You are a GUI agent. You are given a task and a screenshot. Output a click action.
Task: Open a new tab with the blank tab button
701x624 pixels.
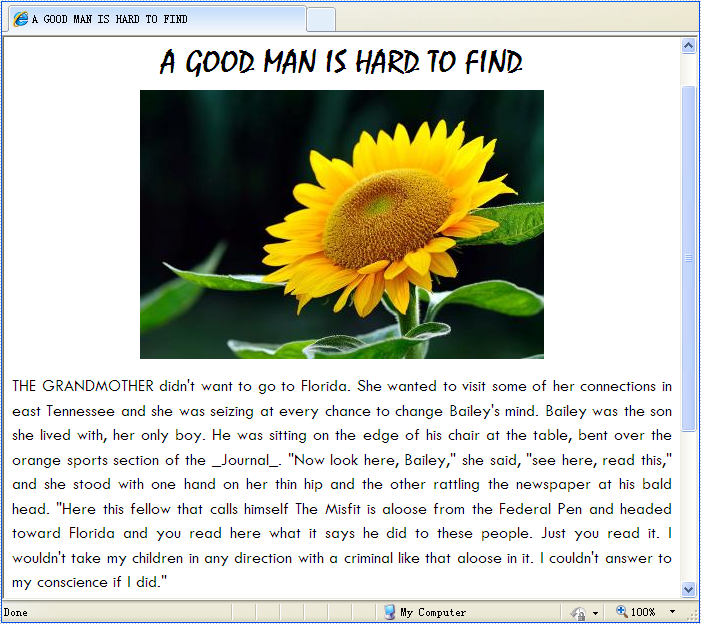321,20
